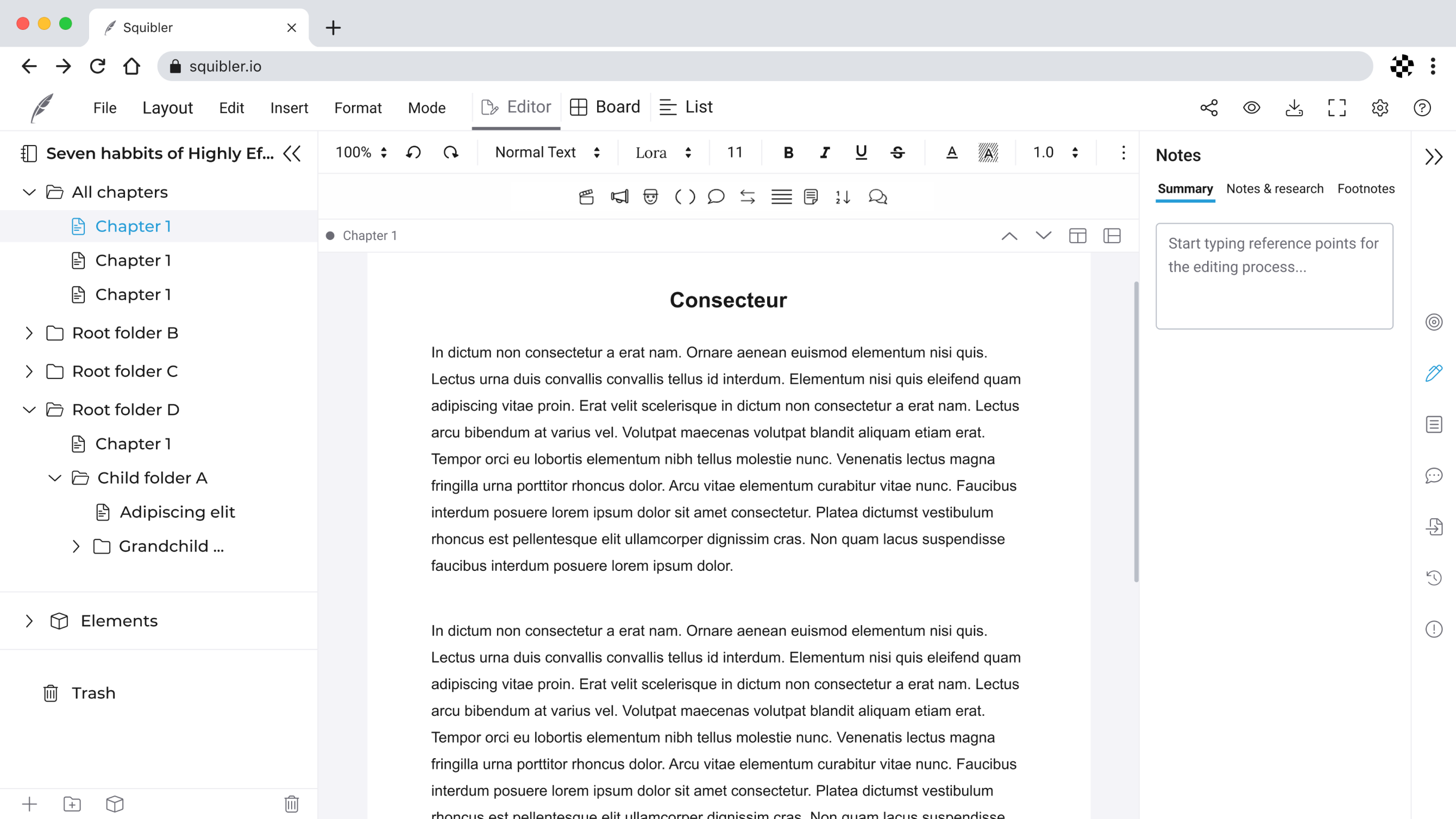Toggle underline formatting

click(x=861, y=153)
